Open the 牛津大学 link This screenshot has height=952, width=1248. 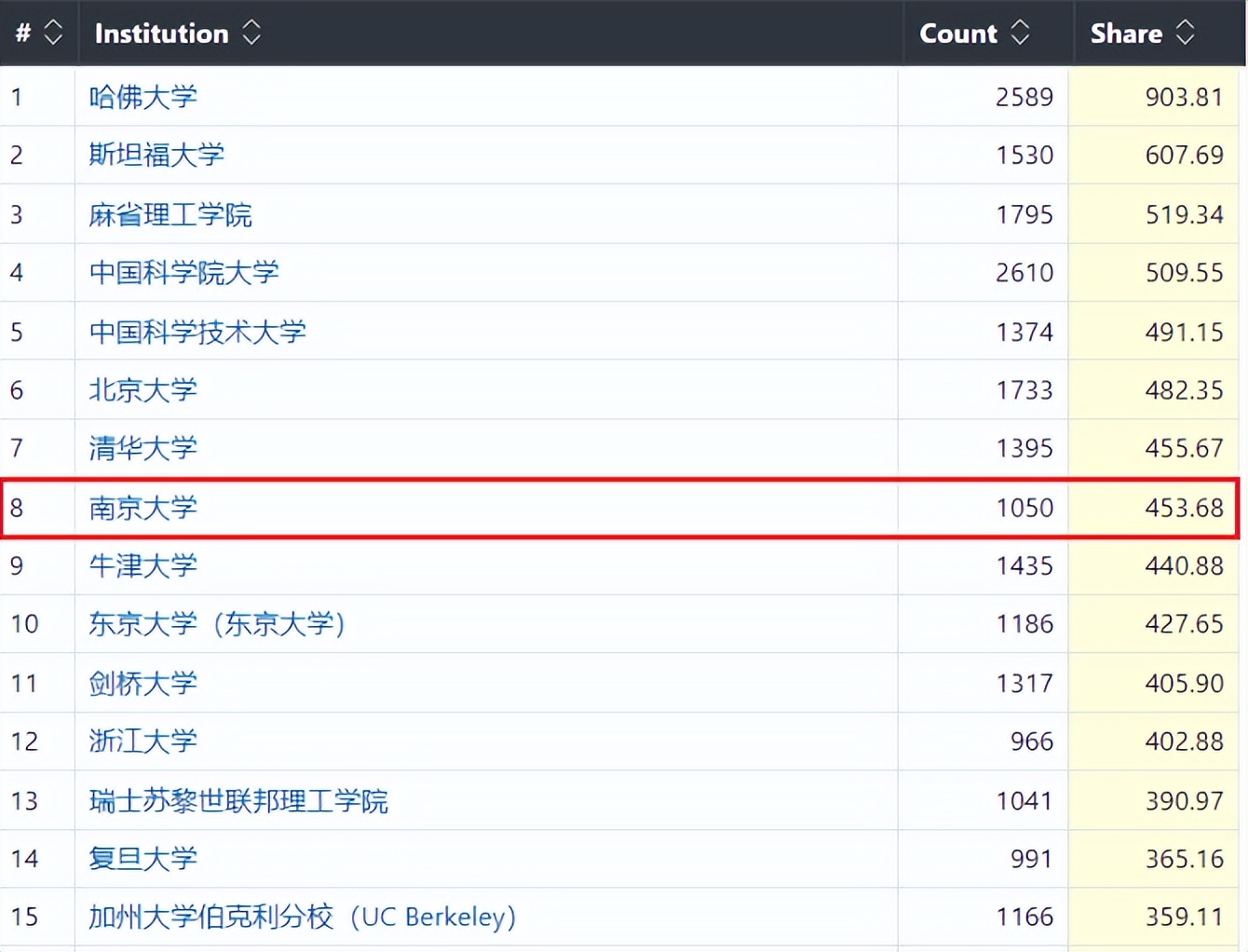[x=143, y=565]
